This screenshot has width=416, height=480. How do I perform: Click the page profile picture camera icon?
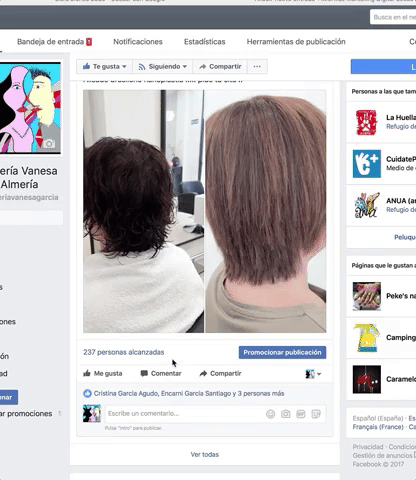[x=49, y=144]
